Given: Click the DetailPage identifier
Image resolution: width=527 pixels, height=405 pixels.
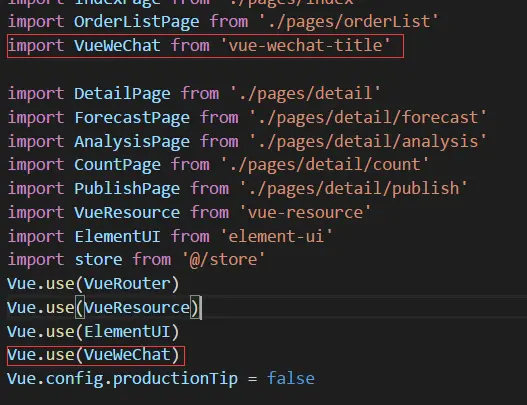Looking at the screenshot, I should point(122,93).
